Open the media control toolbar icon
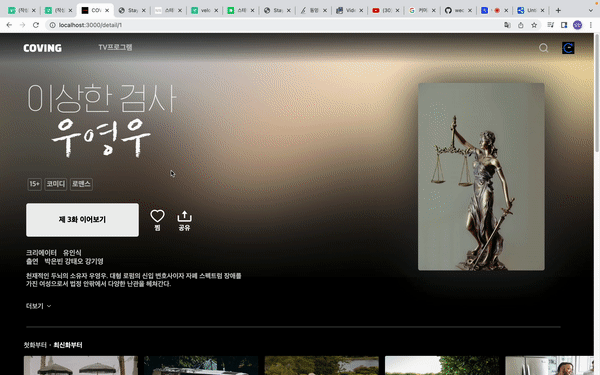Viewport: 600px width, 375px height. (x=551, y=25)
